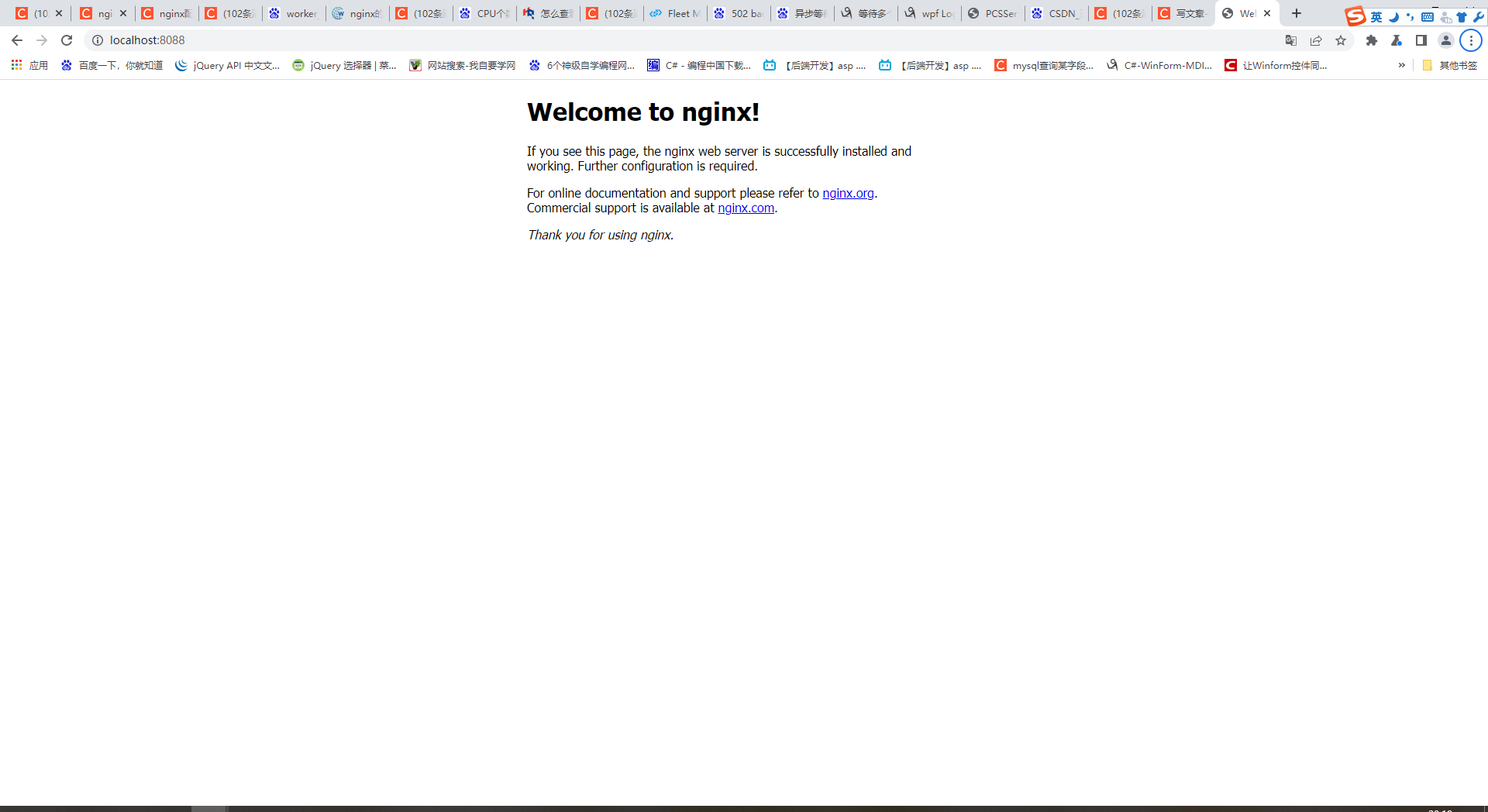Open the jQuery API 中文文 bookmark
The height and width of the screenshot is (812, 1488).
point(228,65)
